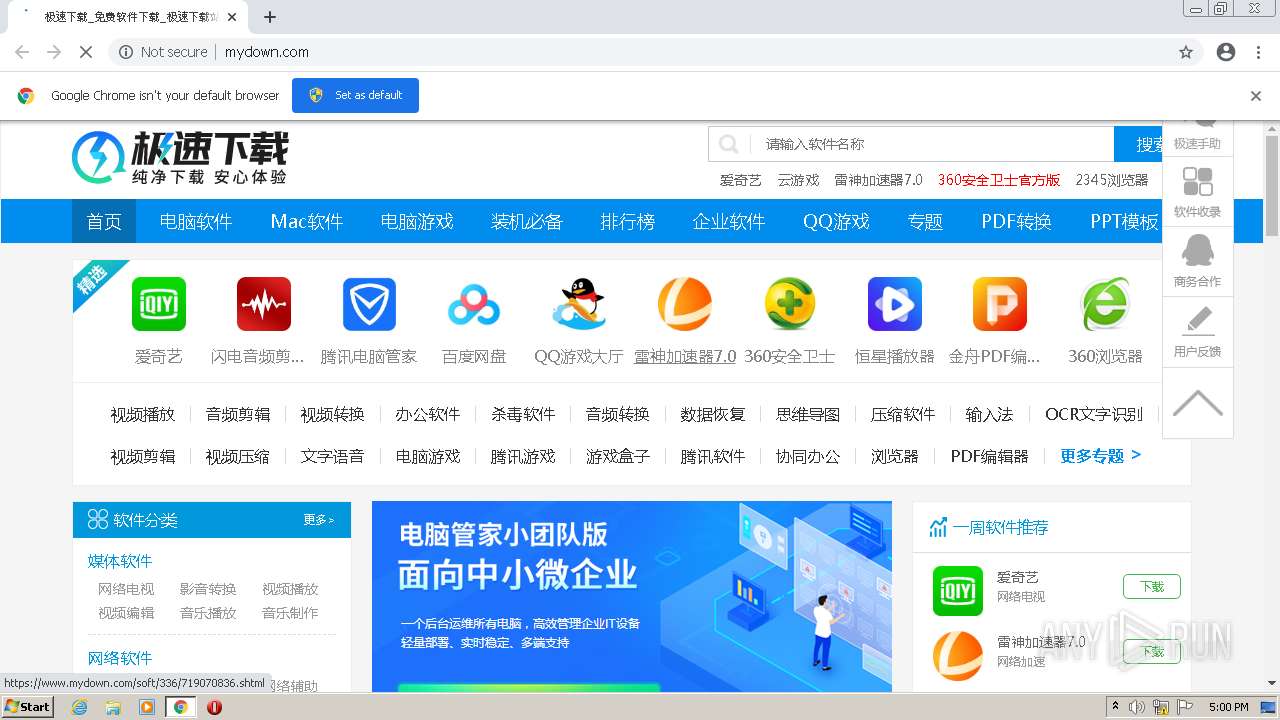Image resolution: width=1280 pixels, height=720 pixels.
Task: Click the 极速下载 site logo
Action: click(180, 158)
